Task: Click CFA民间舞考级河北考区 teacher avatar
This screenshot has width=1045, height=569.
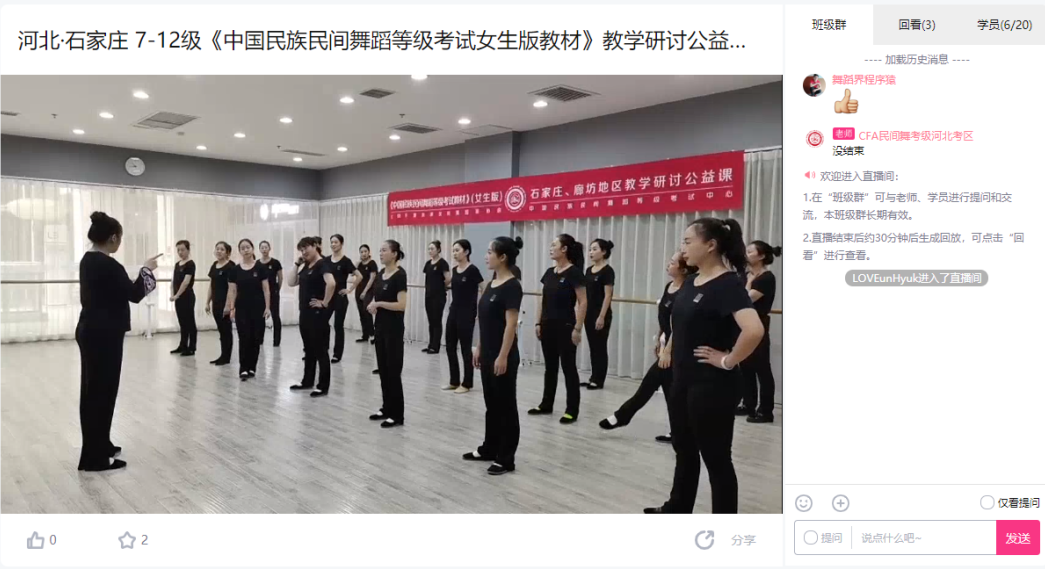Action: coord(814,139)
